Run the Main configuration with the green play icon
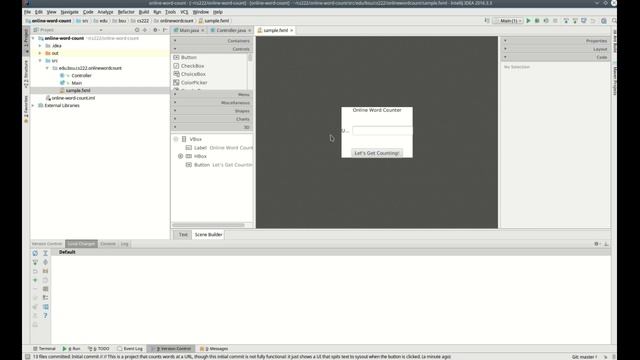Image resolution: width=640 pixels, height=360 pixels. 528,20
